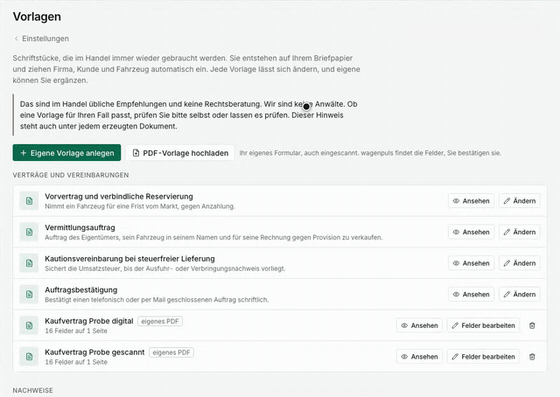Edit fields of Kaufvertrag Probe digital
The image size is (560, 397).
[484, 326]
